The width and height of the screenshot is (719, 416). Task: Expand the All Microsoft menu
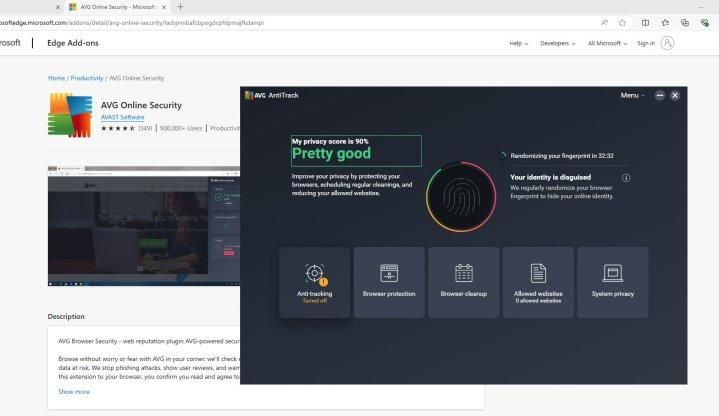pos(608,43)
